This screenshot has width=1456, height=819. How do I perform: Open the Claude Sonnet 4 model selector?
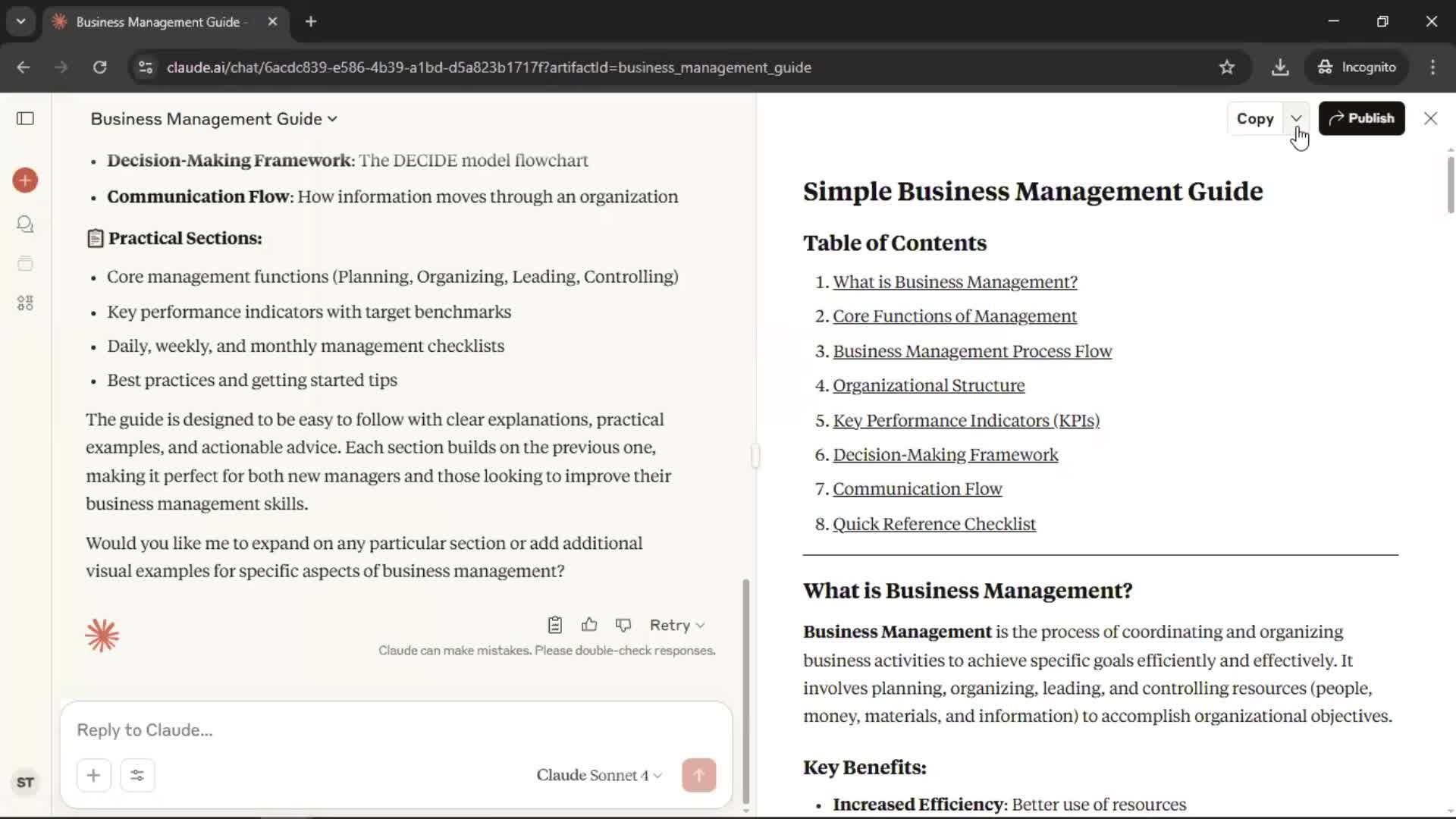coord(599,775)
